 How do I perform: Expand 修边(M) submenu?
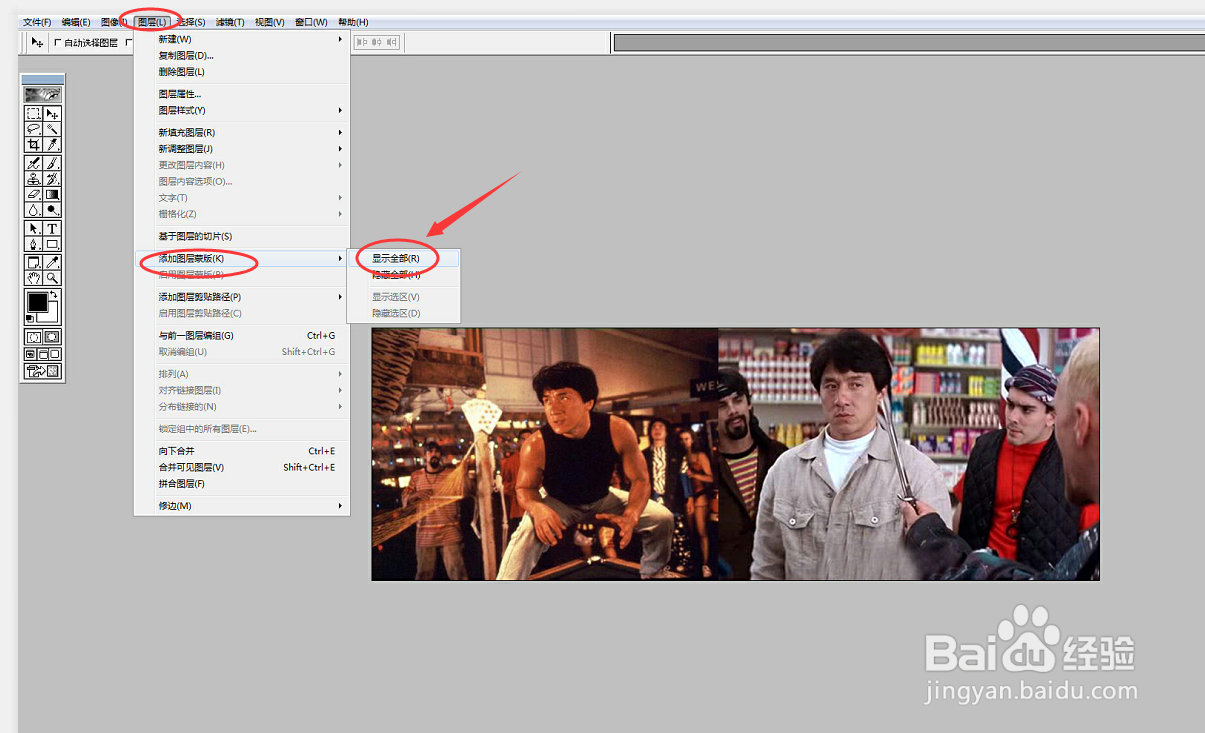[x=242, y=506]
